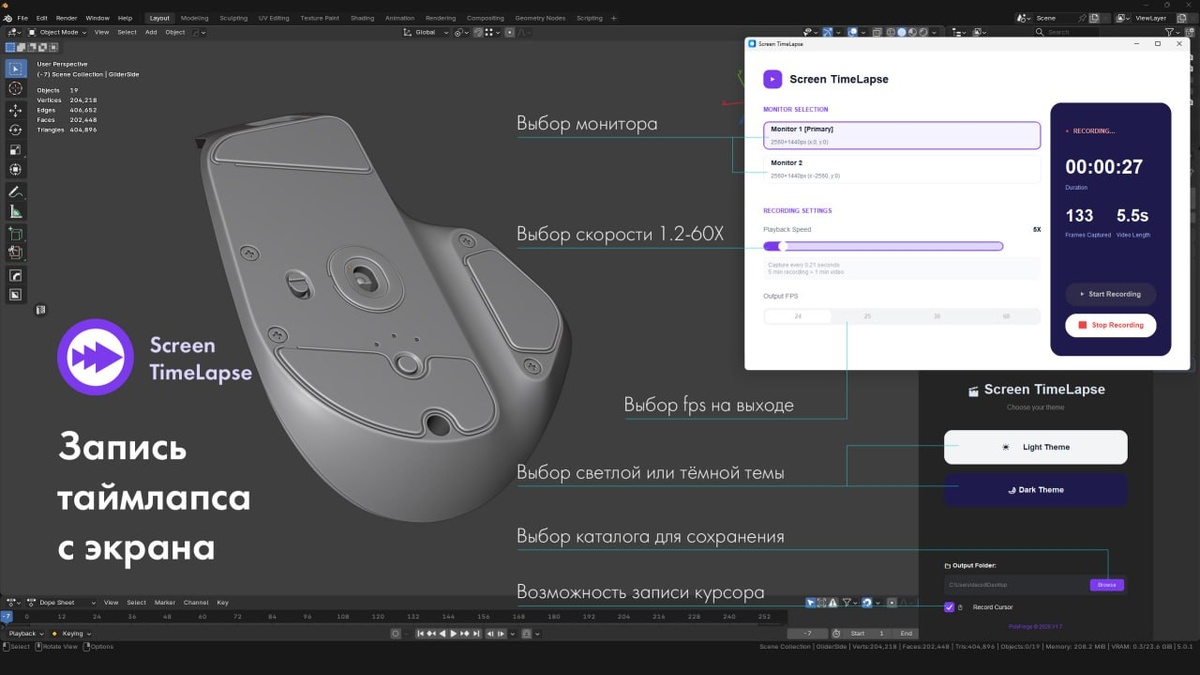
Task: Select the Add Cube tool in Blender
Action: [15, 234]
